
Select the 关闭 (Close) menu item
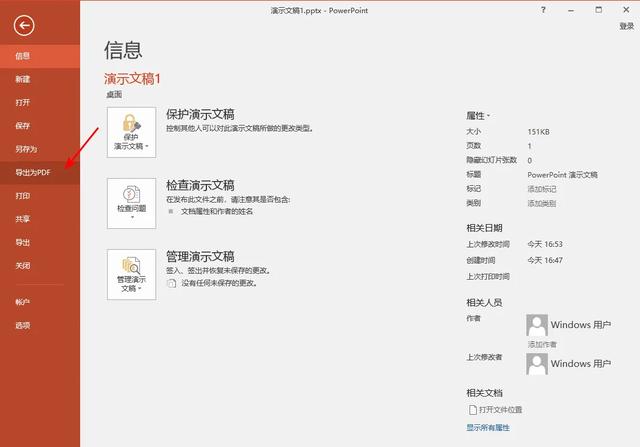40,266
